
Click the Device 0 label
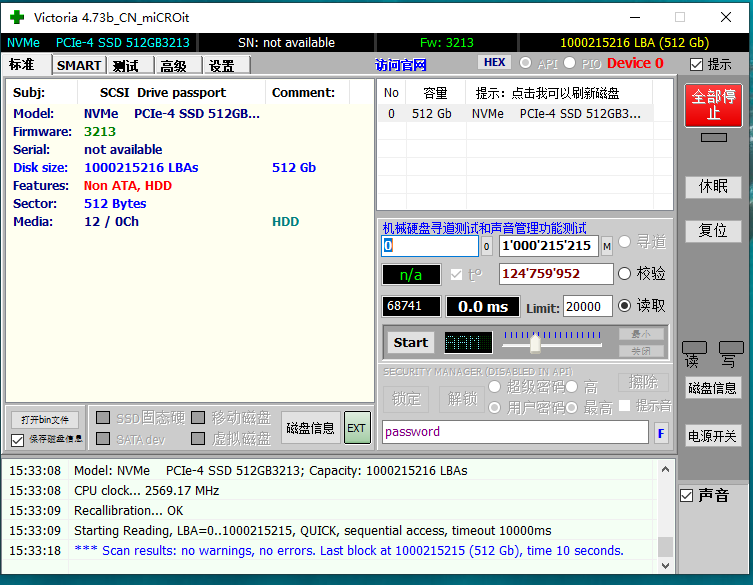(x=635, y=63)
